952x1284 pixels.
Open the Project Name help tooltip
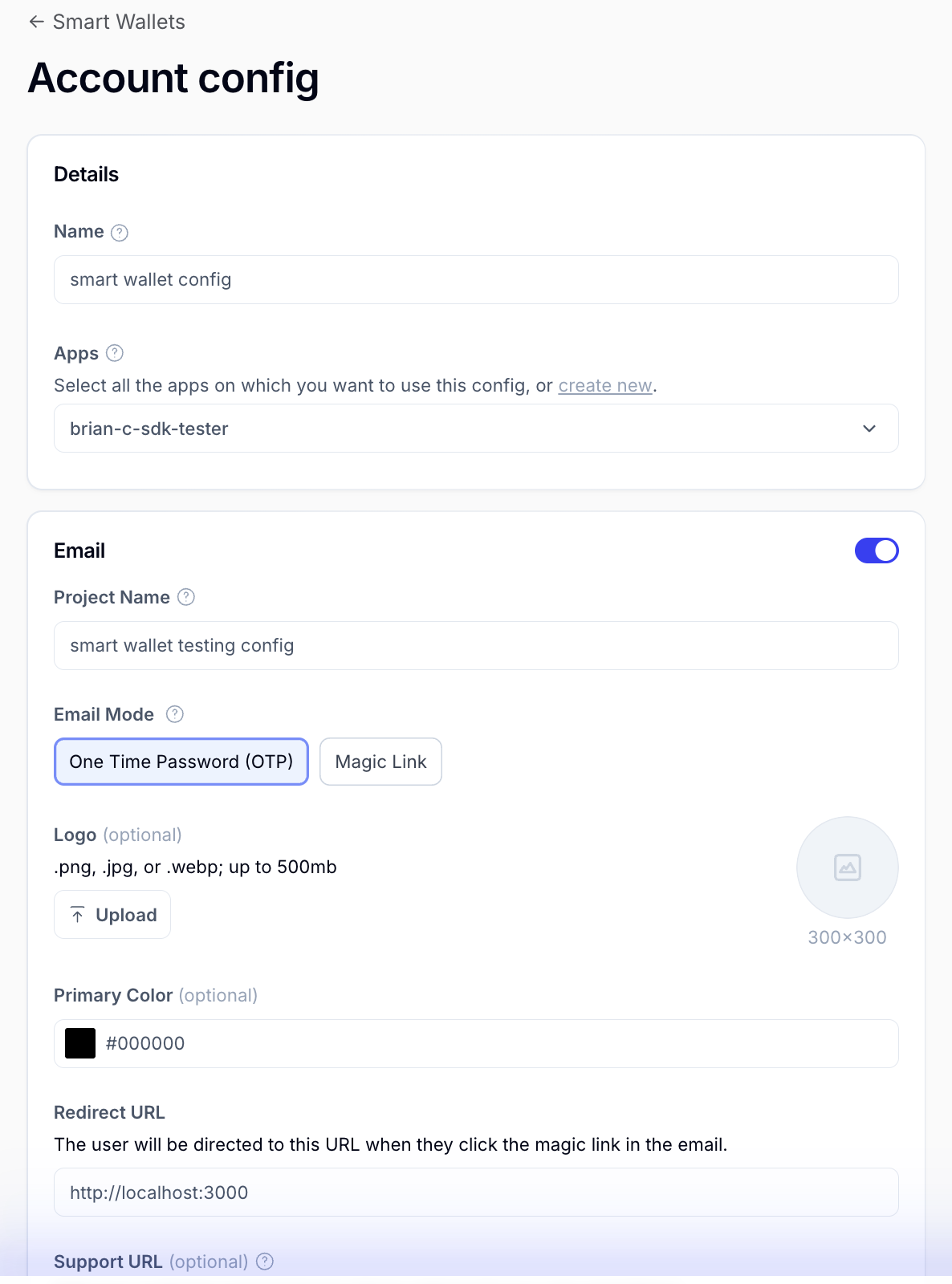point(185,597)
